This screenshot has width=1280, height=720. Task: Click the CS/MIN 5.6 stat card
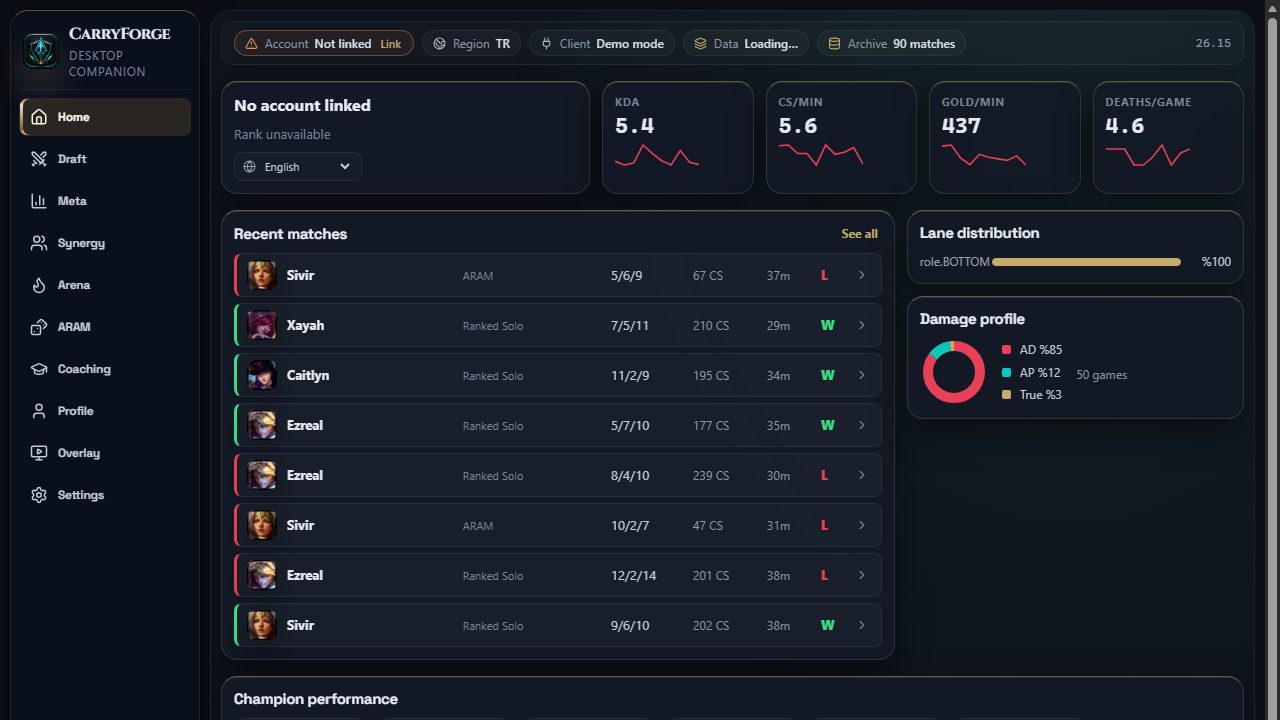click(841, 137)
